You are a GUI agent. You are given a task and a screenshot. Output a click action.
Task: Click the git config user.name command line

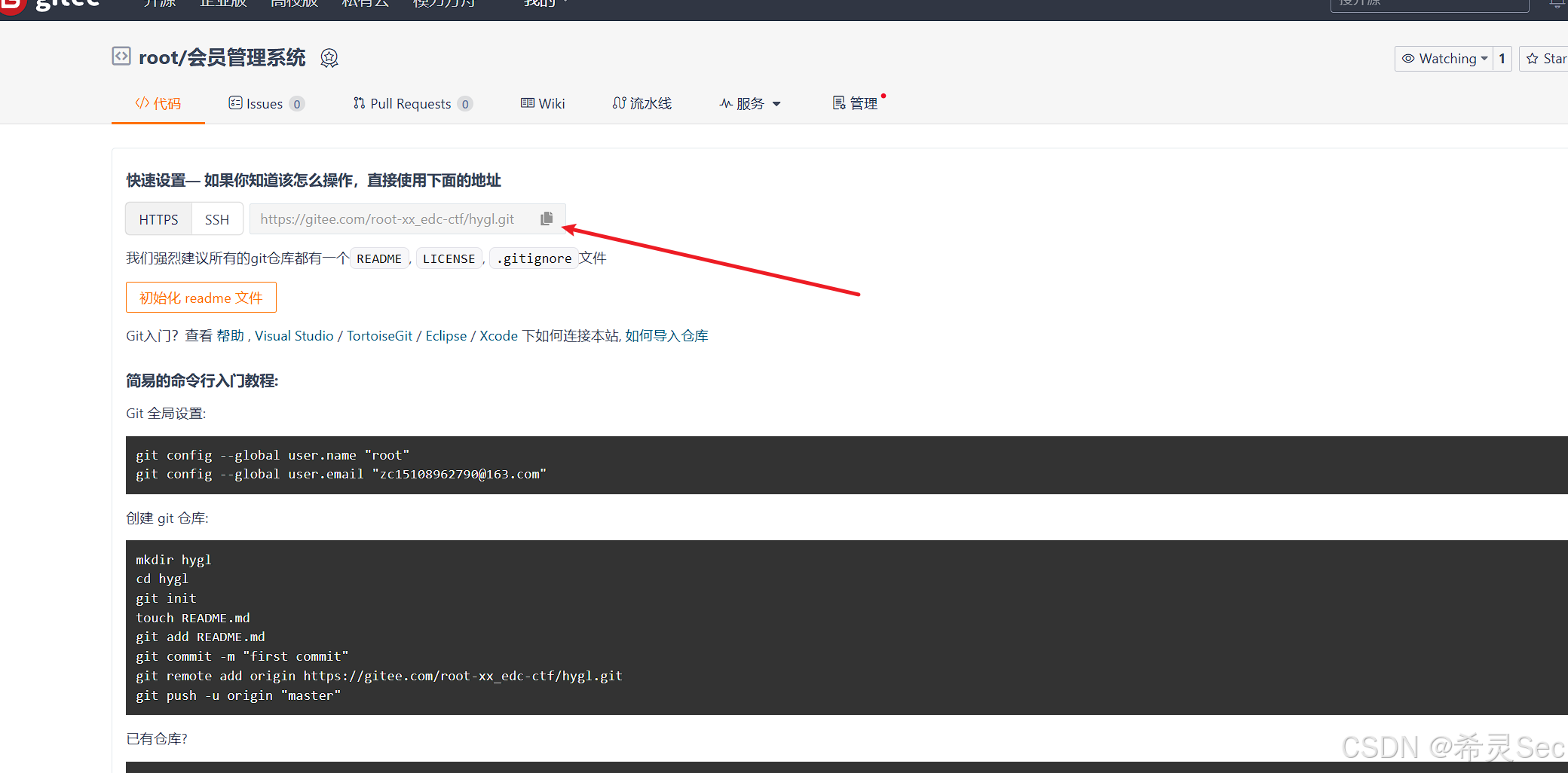point(273,455)
